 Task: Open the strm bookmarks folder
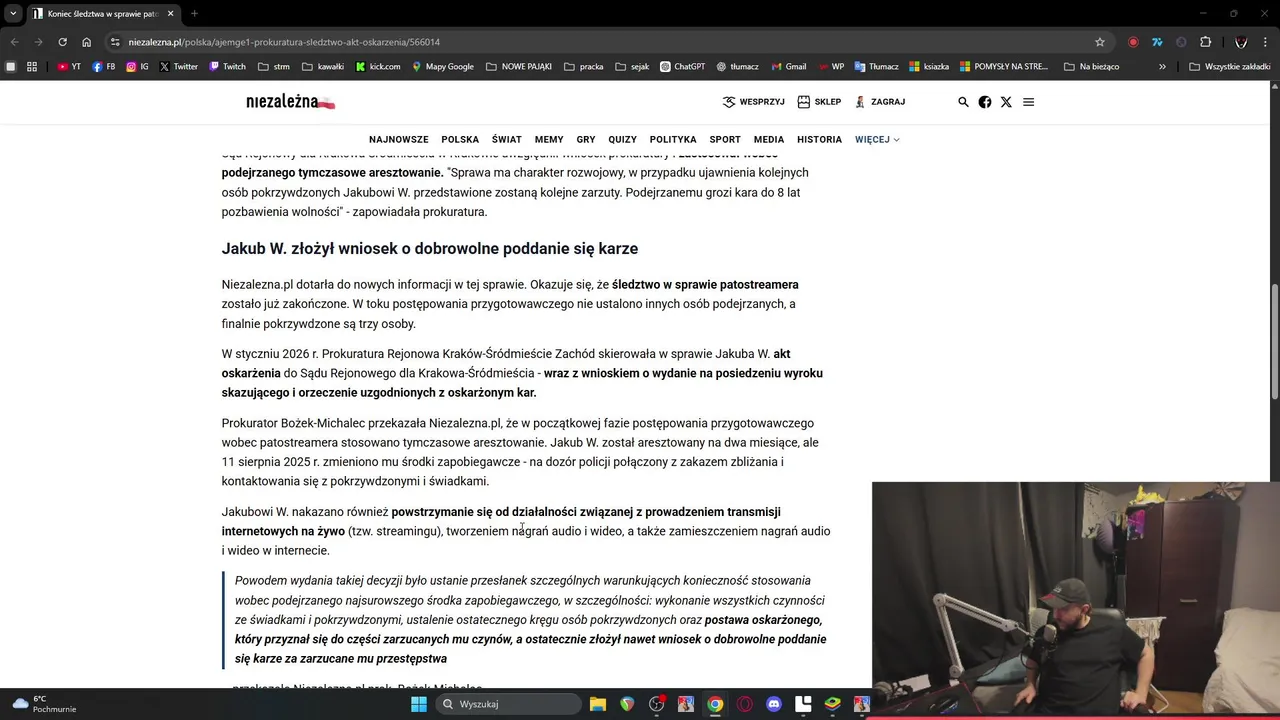[x=273, y=67]
